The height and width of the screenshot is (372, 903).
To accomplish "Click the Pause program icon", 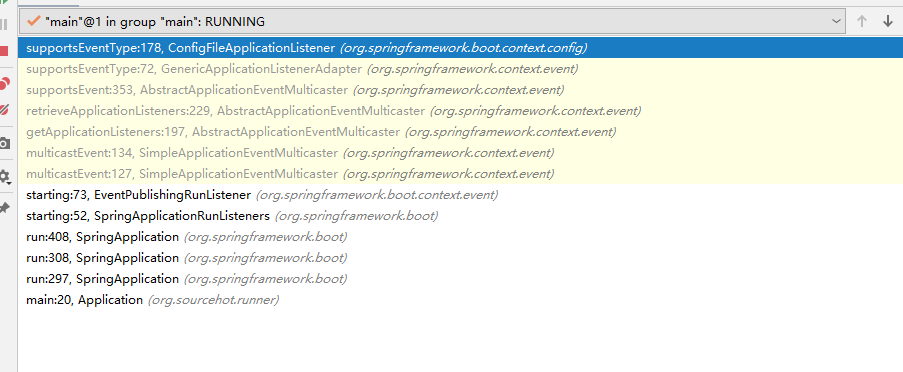I will 3,24.
